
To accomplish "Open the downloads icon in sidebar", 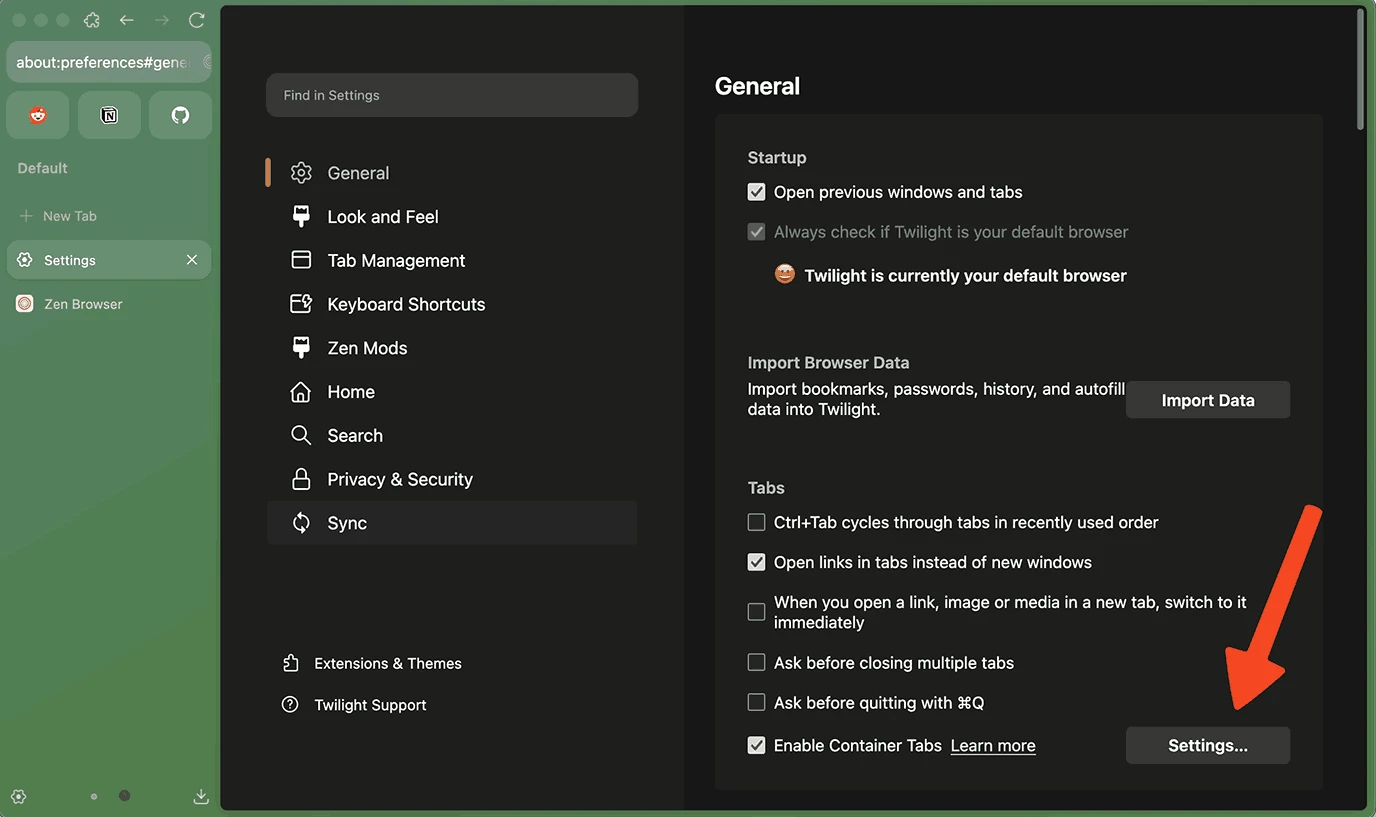I will click(x=201, y=797).
